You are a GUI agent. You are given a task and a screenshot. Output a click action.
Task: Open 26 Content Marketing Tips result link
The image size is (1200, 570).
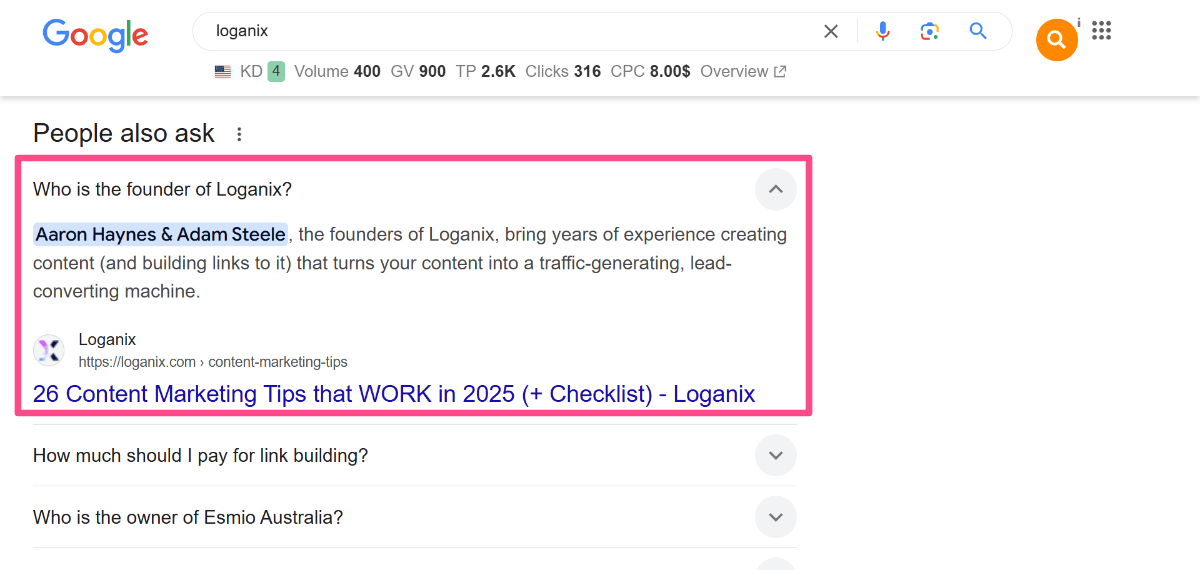[x=394, y=394]
